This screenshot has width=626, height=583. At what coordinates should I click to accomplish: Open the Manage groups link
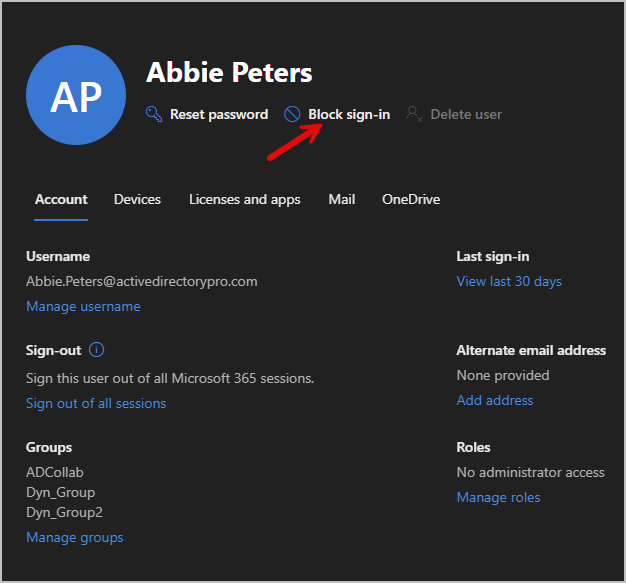pos(75,537)
